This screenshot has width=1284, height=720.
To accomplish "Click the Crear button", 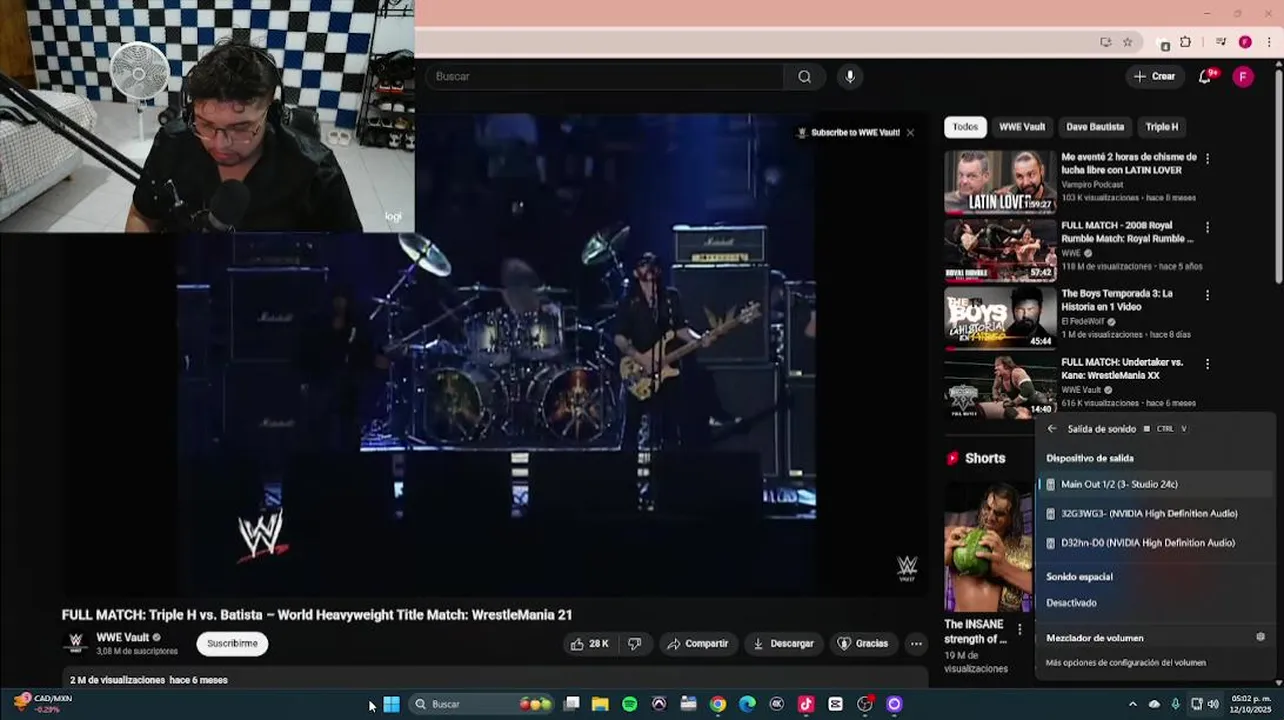I will pyautogui.click(x=1155, y=77).
